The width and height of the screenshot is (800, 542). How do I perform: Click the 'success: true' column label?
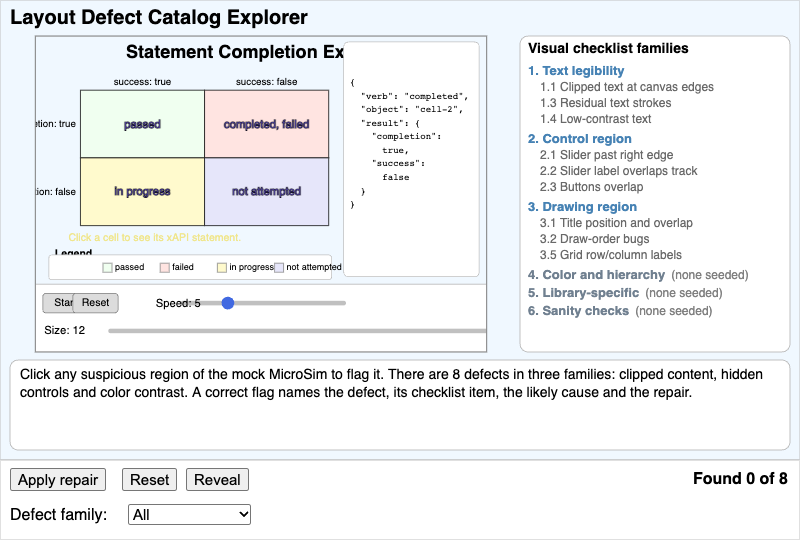point(142,82)
